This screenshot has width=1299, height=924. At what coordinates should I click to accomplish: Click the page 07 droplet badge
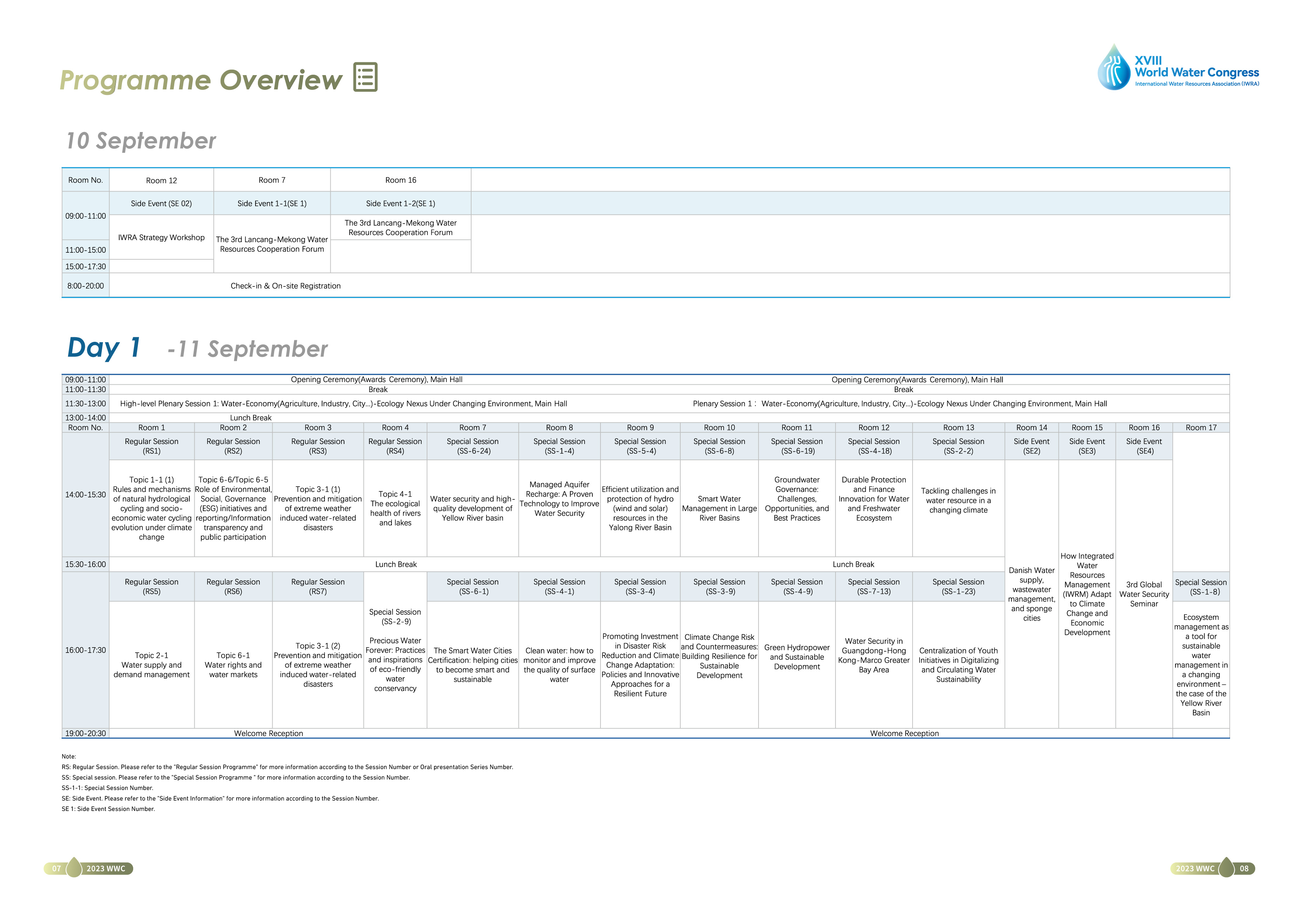click(74, 867)
